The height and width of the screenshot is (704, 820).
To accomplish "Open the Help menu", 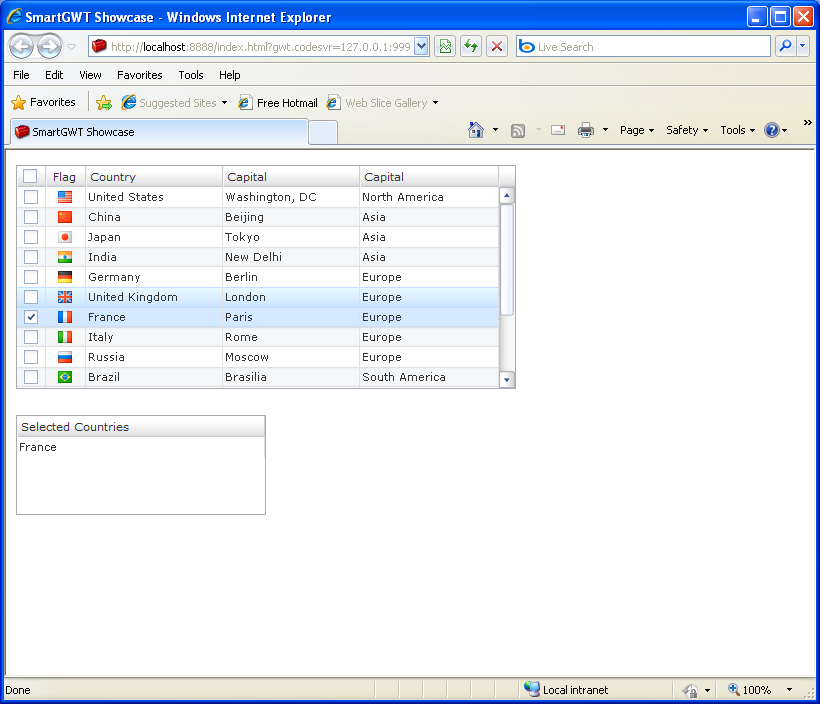I will point(230,75).
